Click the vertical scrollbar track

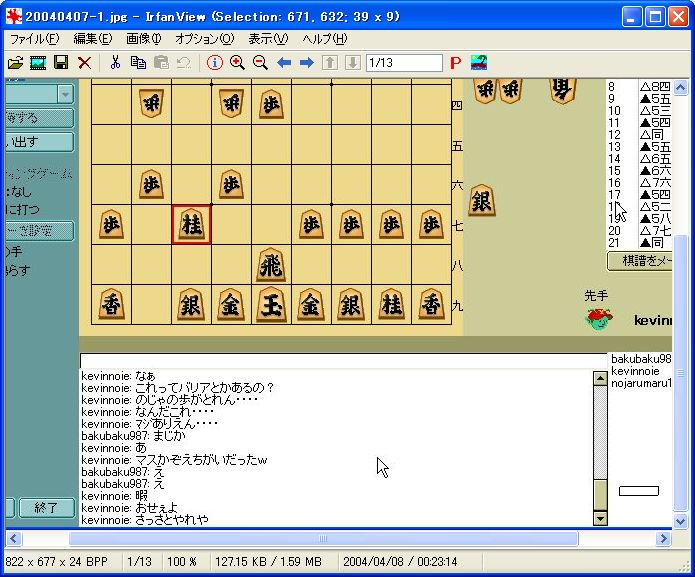pos(682,400)
